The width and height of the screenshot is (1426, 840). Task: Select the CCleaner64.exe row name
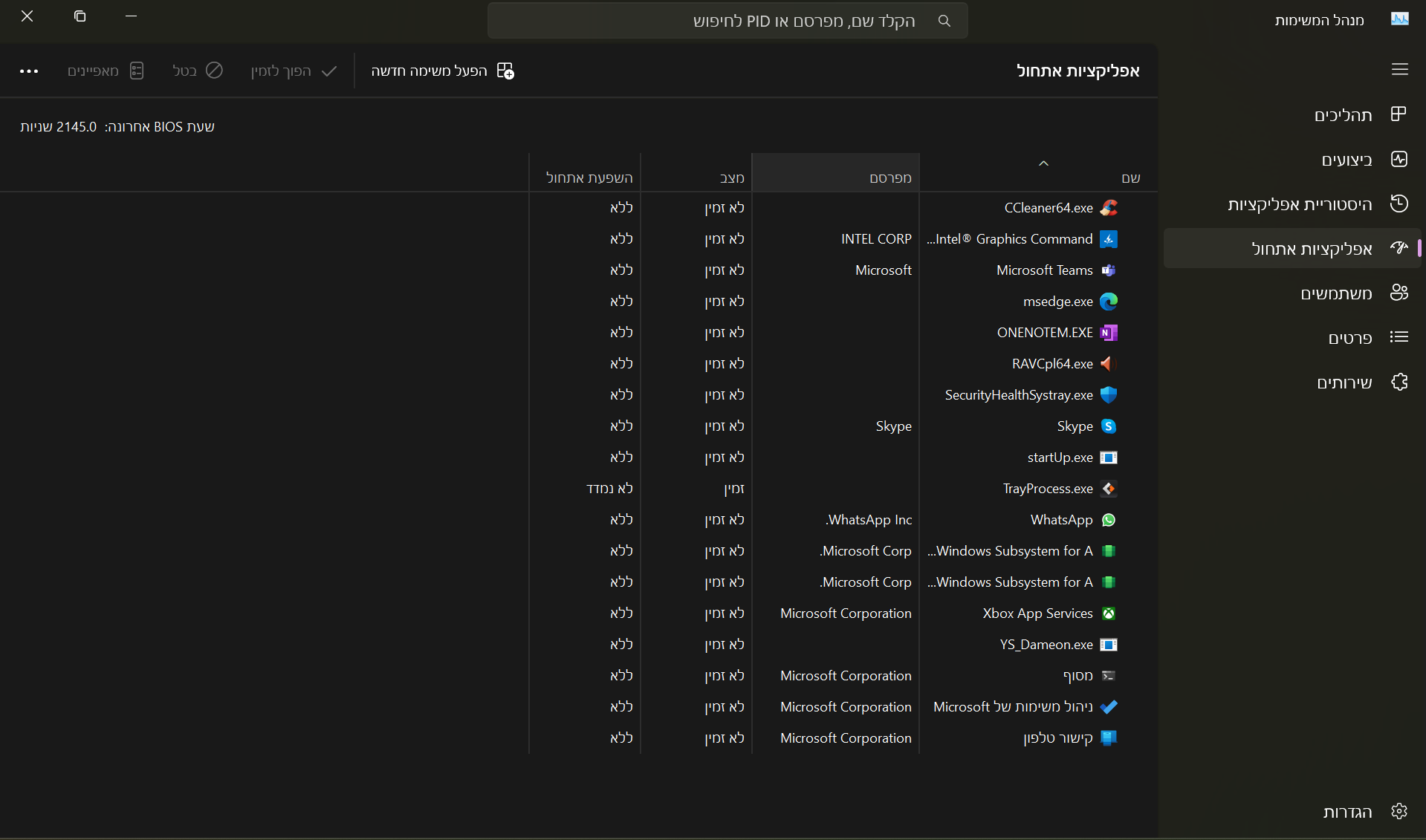1049,208
